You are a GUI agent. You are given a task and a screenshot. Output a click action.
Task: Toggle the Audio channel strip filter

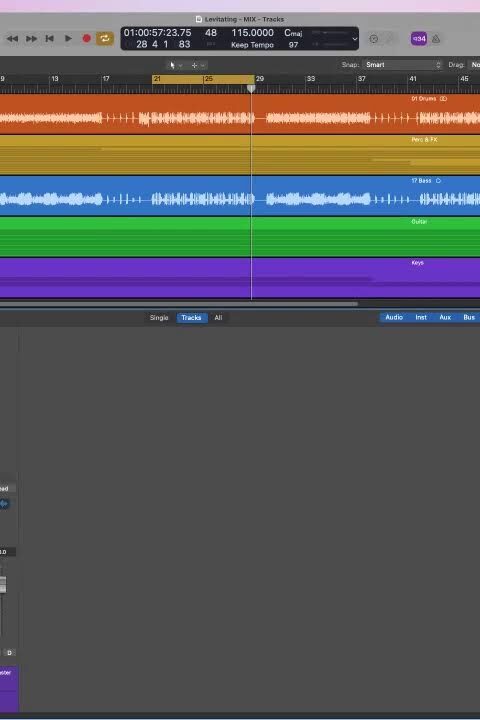(394, 317)
